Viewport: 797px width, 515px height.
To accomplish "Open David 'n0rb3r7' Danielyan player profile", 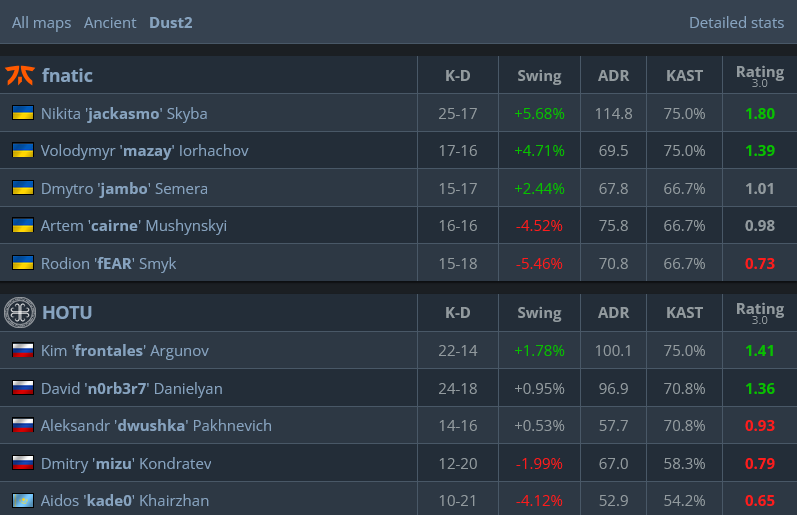I will (132, 388).
